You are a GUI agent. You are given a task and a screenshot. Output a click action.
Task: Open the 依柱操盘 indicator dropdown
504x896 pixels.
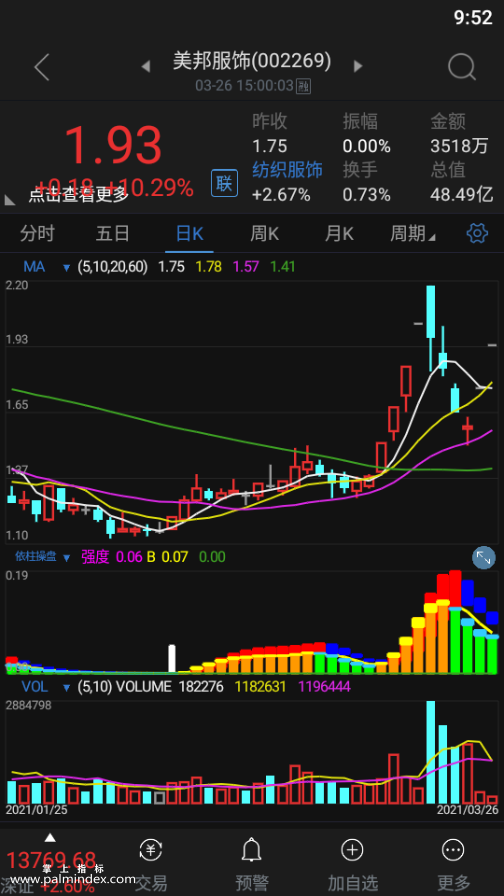point(67,557)
